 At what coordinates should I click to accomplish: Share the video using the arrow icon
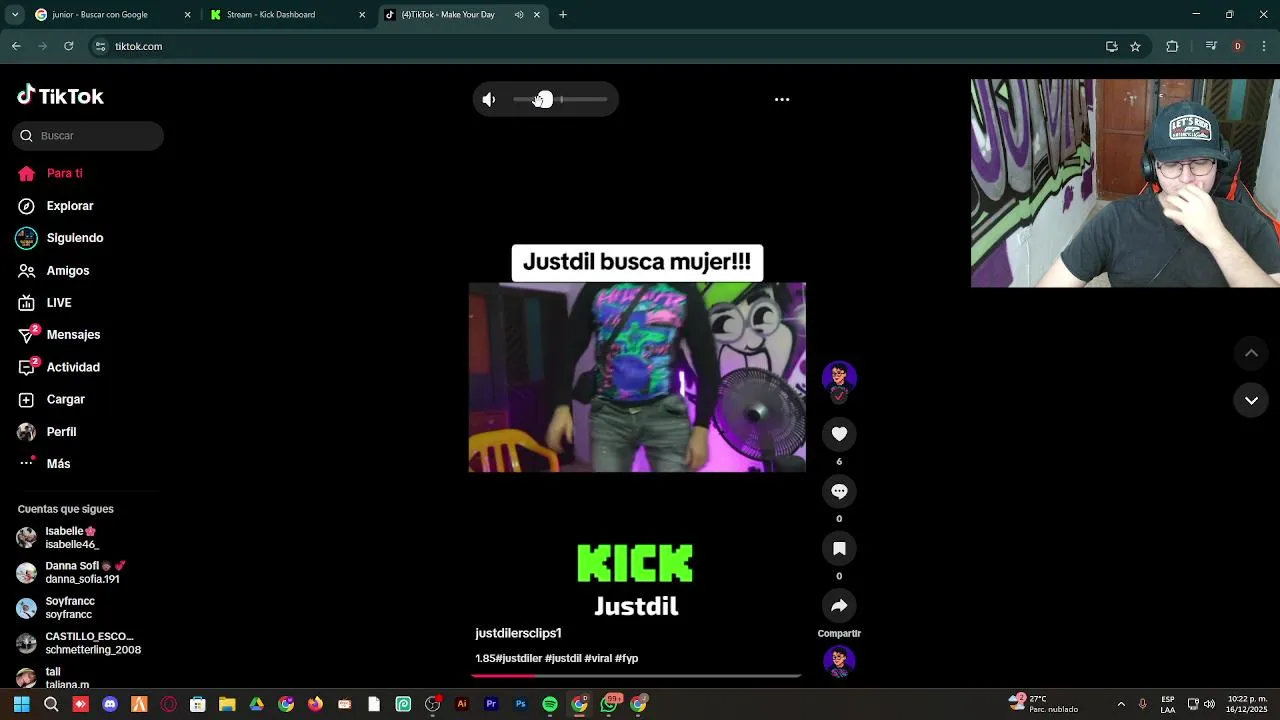[x=839, y=605]
